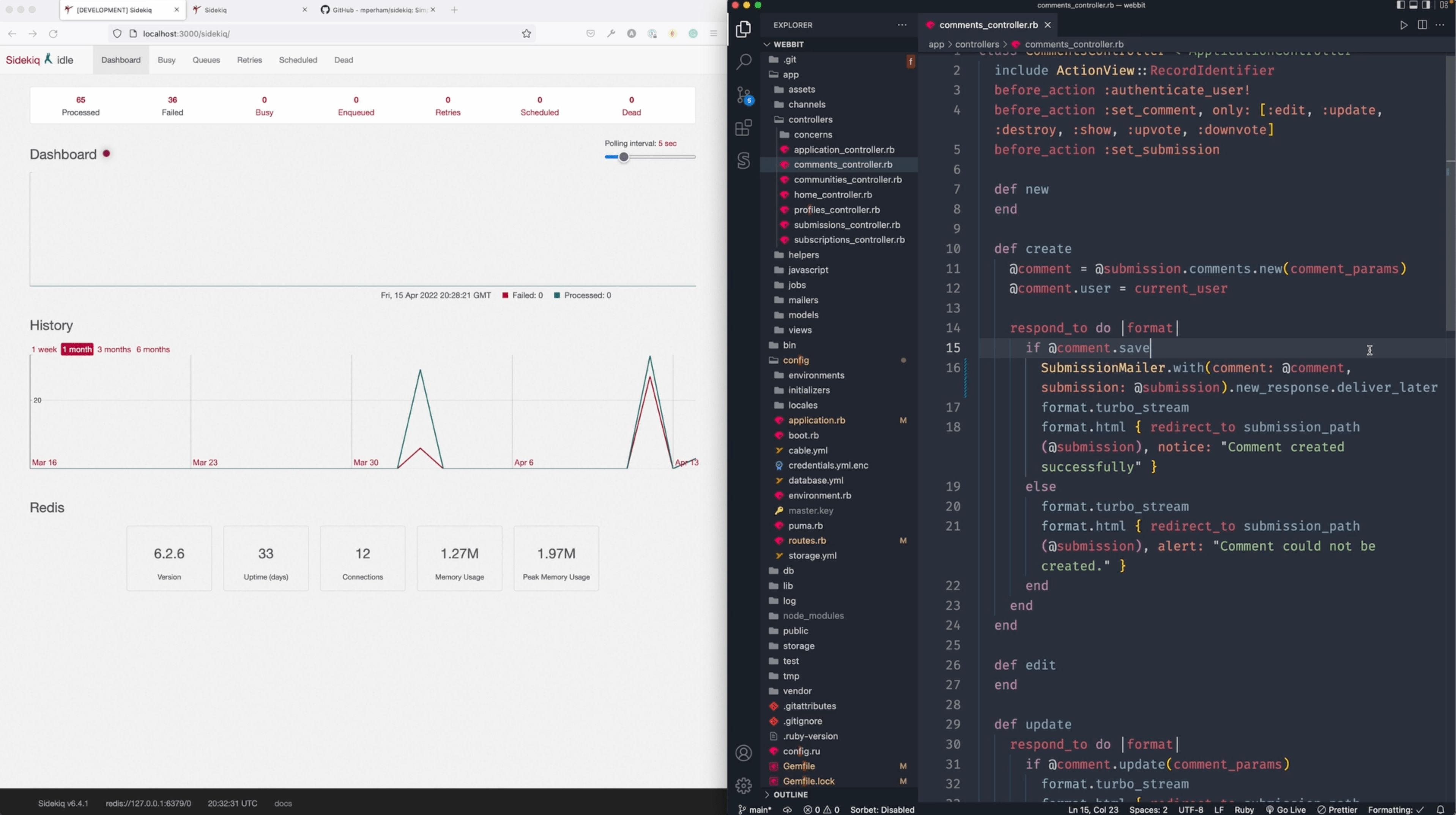The image size is (1456, 815).
Task: Toggle Prettier in status bar
Action: click(1337, 809)
